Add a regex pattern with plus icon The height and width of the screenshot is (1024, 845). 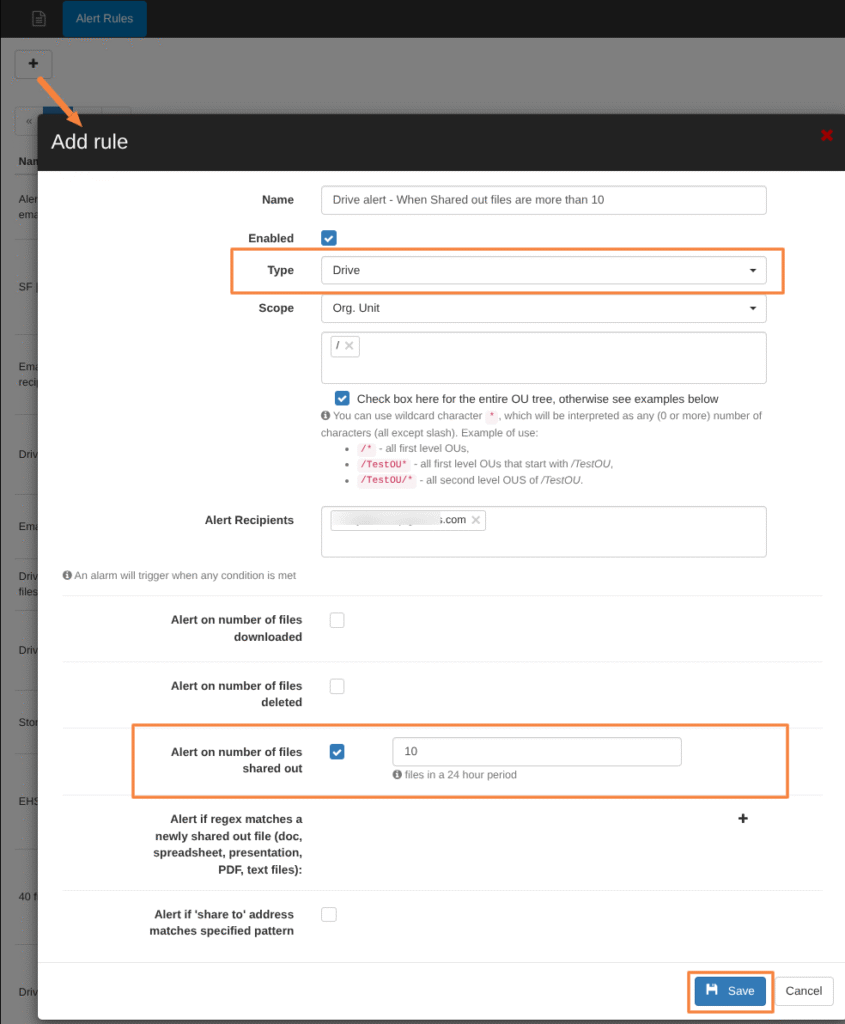[x=742, y=818]
